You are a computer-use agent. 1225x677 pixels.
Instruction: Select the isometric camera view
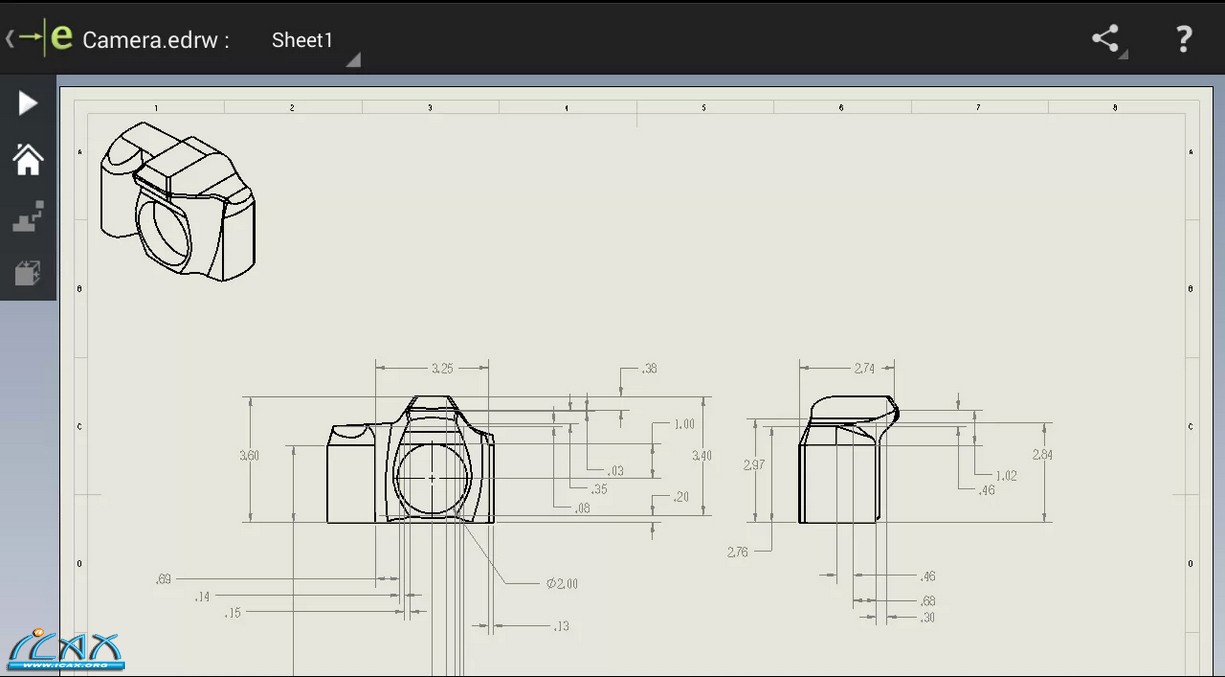point(177,202)
